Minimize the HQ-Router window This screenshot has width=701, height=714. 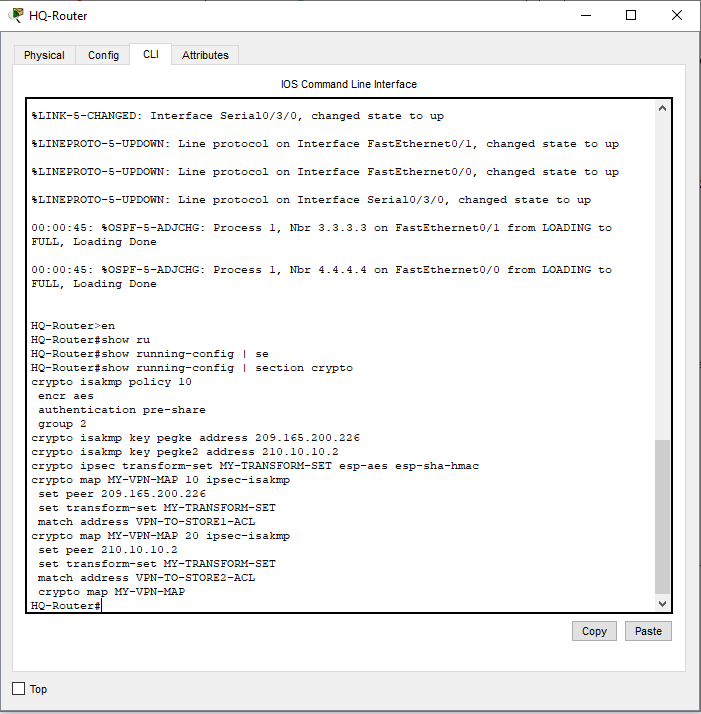pyautogui.click(x=585, y=15)
